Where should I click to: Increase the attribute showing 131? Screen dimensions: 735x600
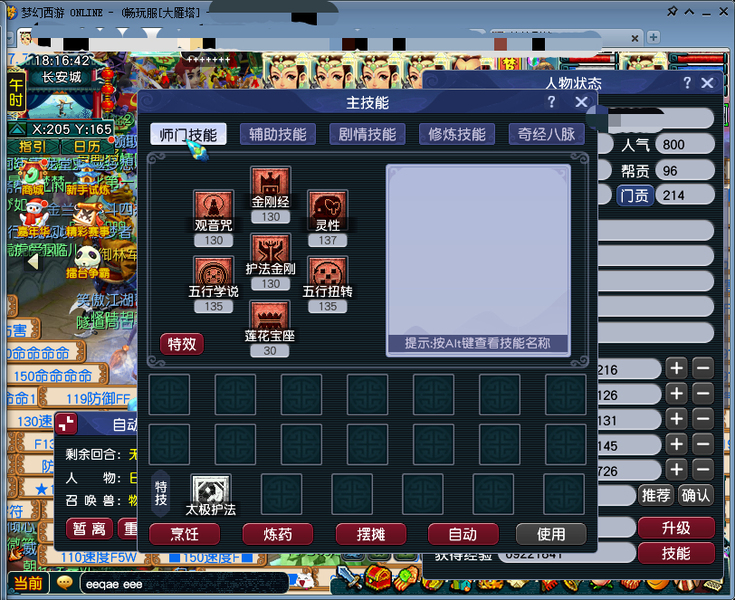[676, 419]
